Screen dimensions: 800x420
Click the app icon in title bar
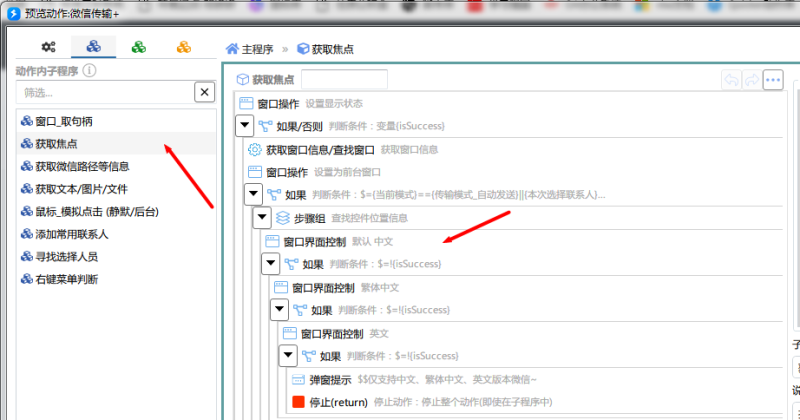tap(14, 13)
